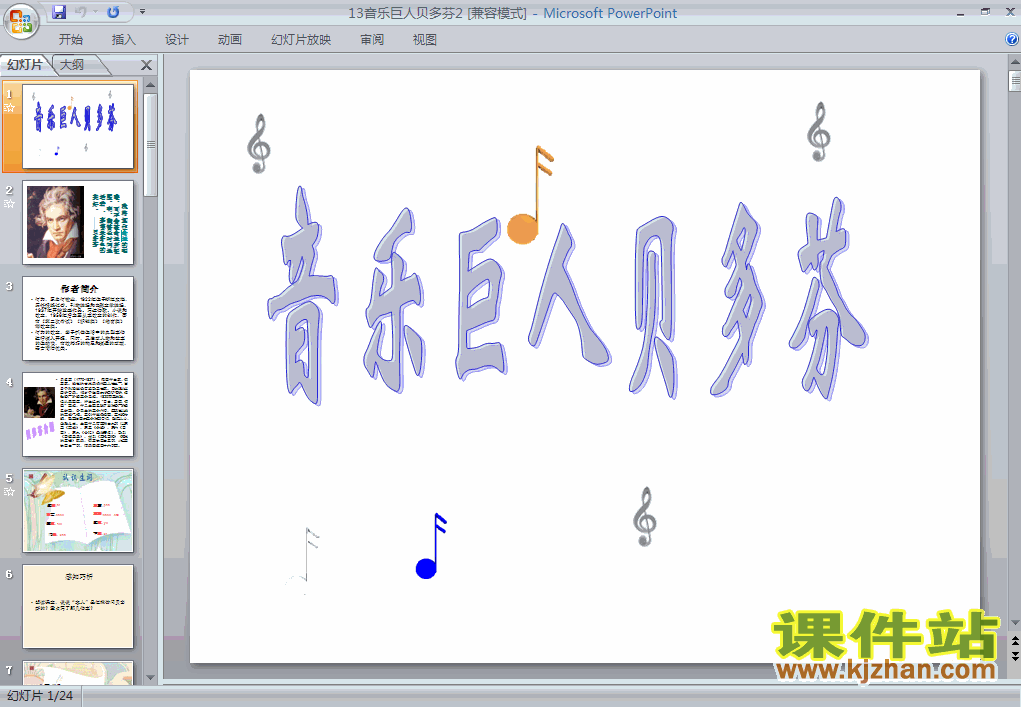
Task: Switch to the 插入 ribbon tab
Action: 124,40
